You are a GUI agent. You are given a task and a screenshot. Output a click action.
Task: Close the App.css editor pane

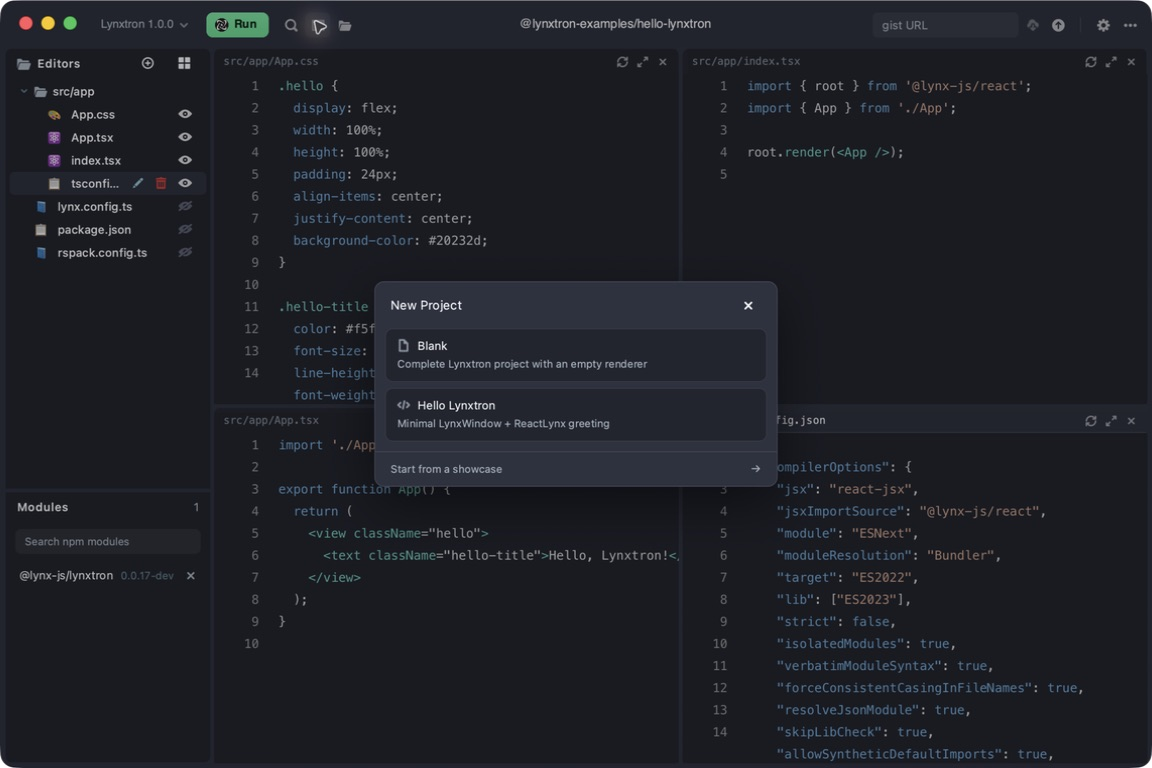pyautogui.click(x=663, y=62)
